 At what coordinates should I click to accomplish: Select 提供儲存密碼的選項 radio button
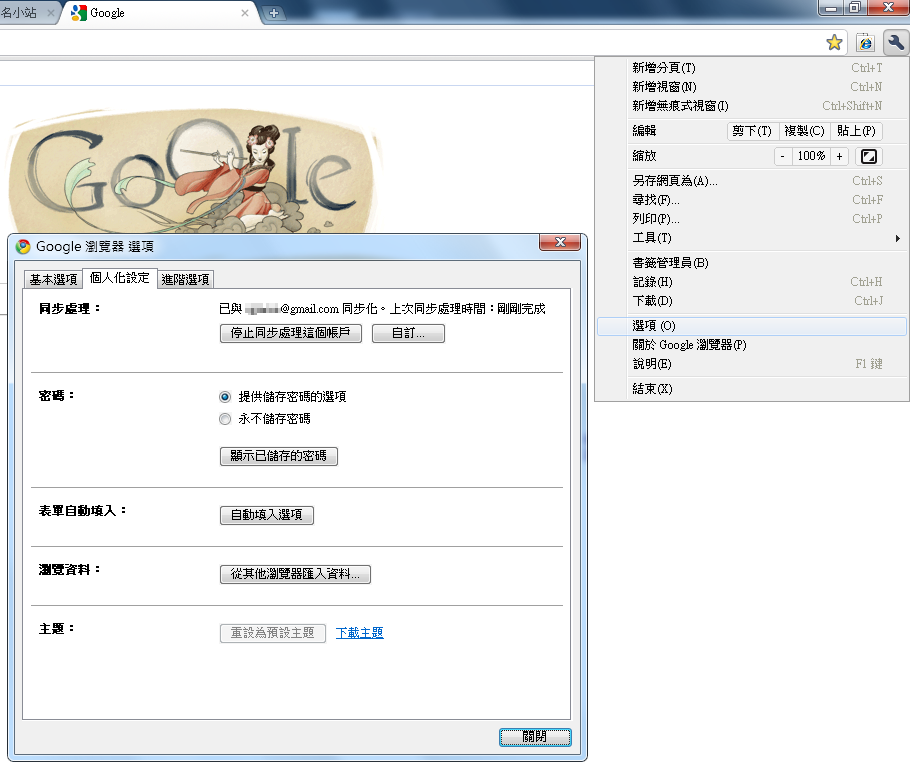[225, 397]
